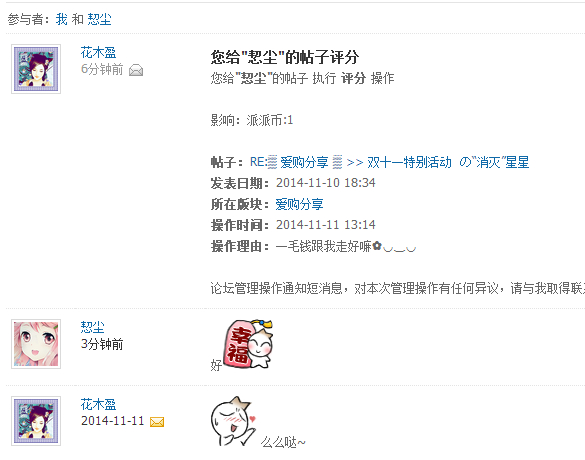Open the RE: 爱购分享 双十一特别活动 post link
The width and height of the screenshot is (585, 460).
click(x=390, y=162)
